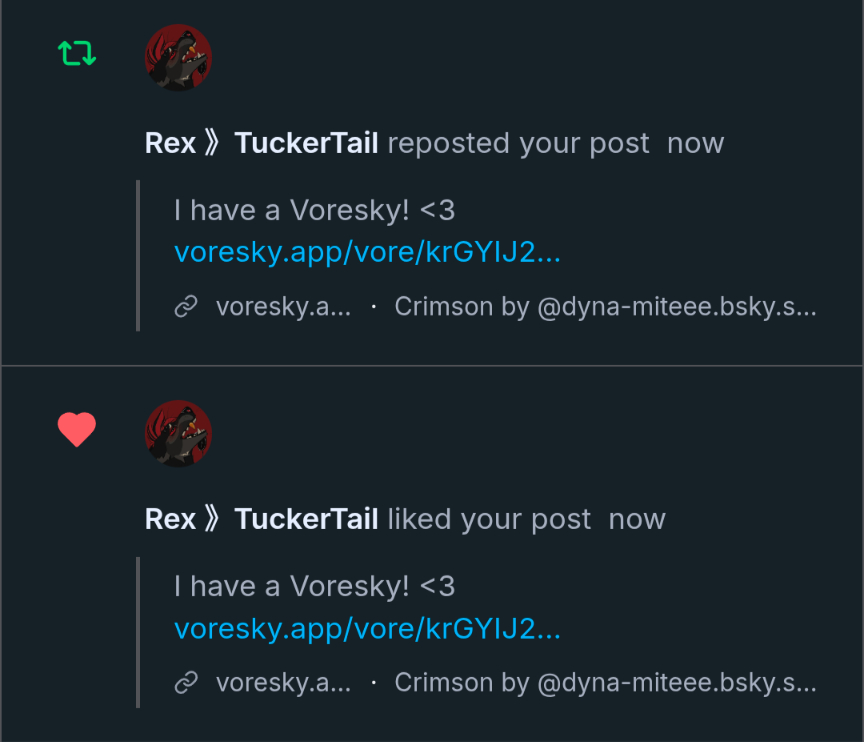
Task: Open avatar in the like notification
Action: [x=178, y=434]
